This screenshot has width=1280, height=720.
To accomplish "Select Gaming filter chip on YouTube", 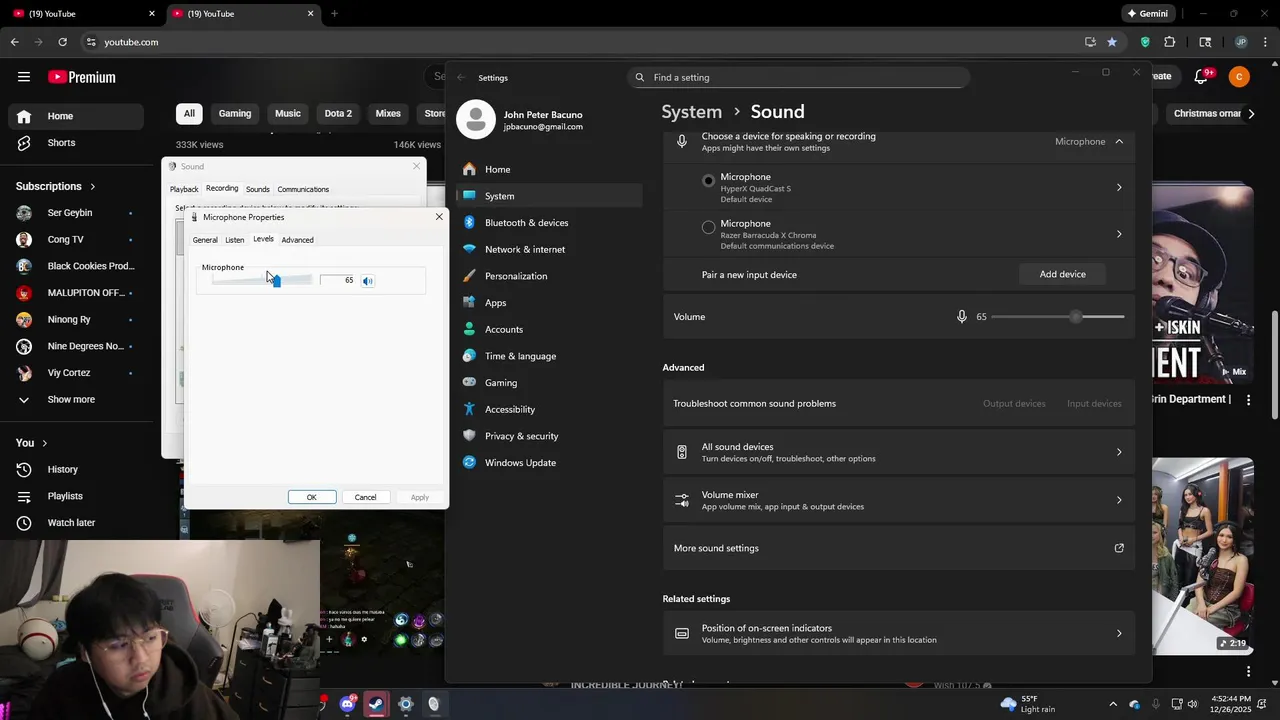I will pos(235,114).
